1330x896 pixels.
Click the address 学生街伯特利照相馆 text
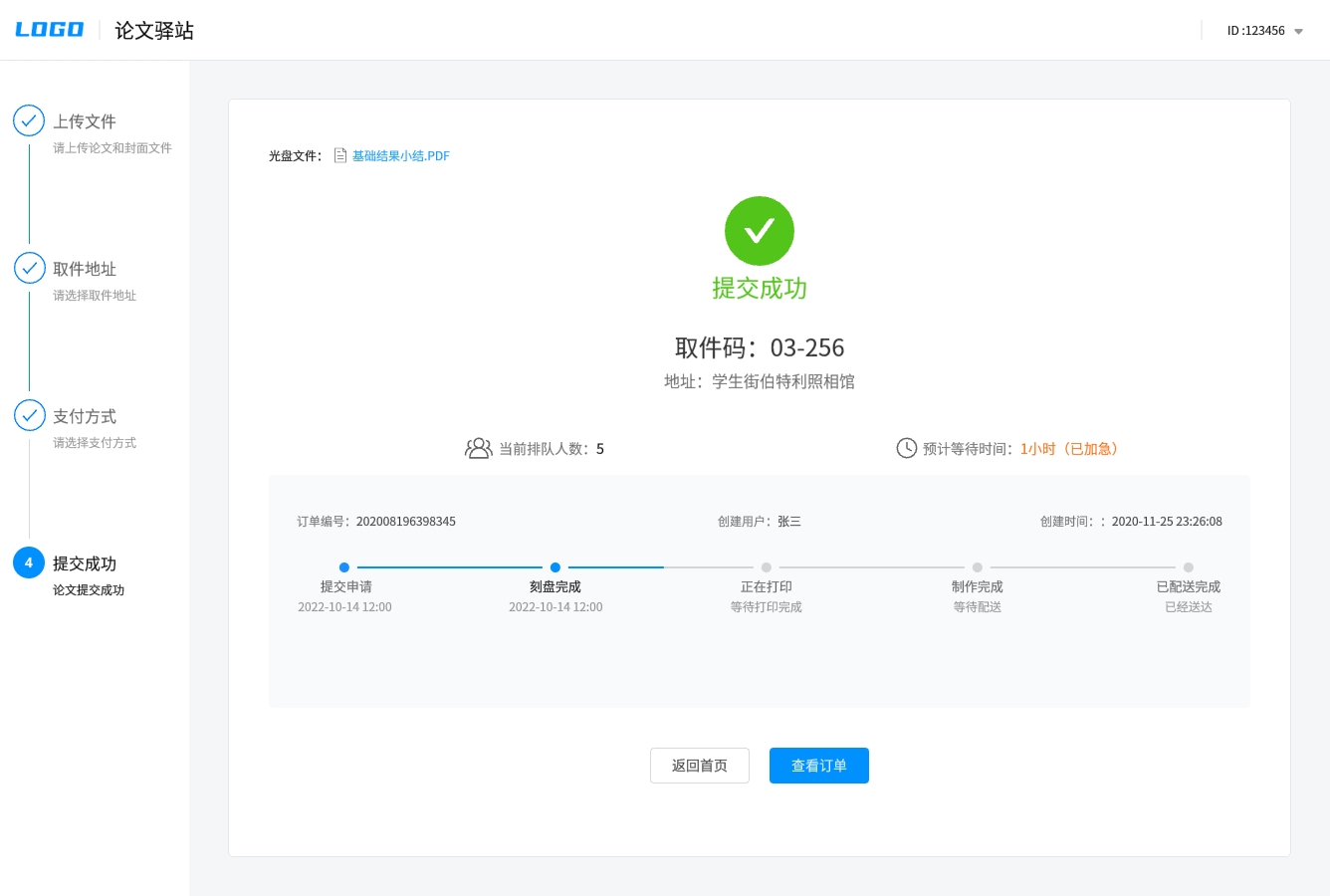click(x=783, y=381)
